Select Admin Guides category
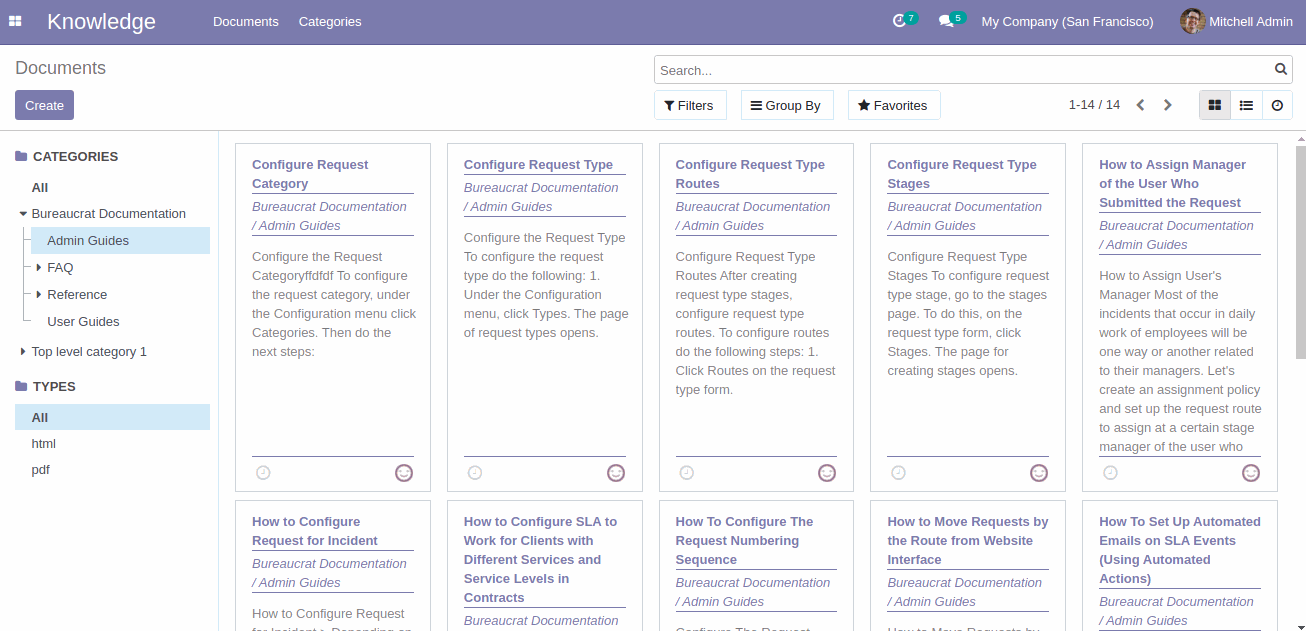 point(120,241)
